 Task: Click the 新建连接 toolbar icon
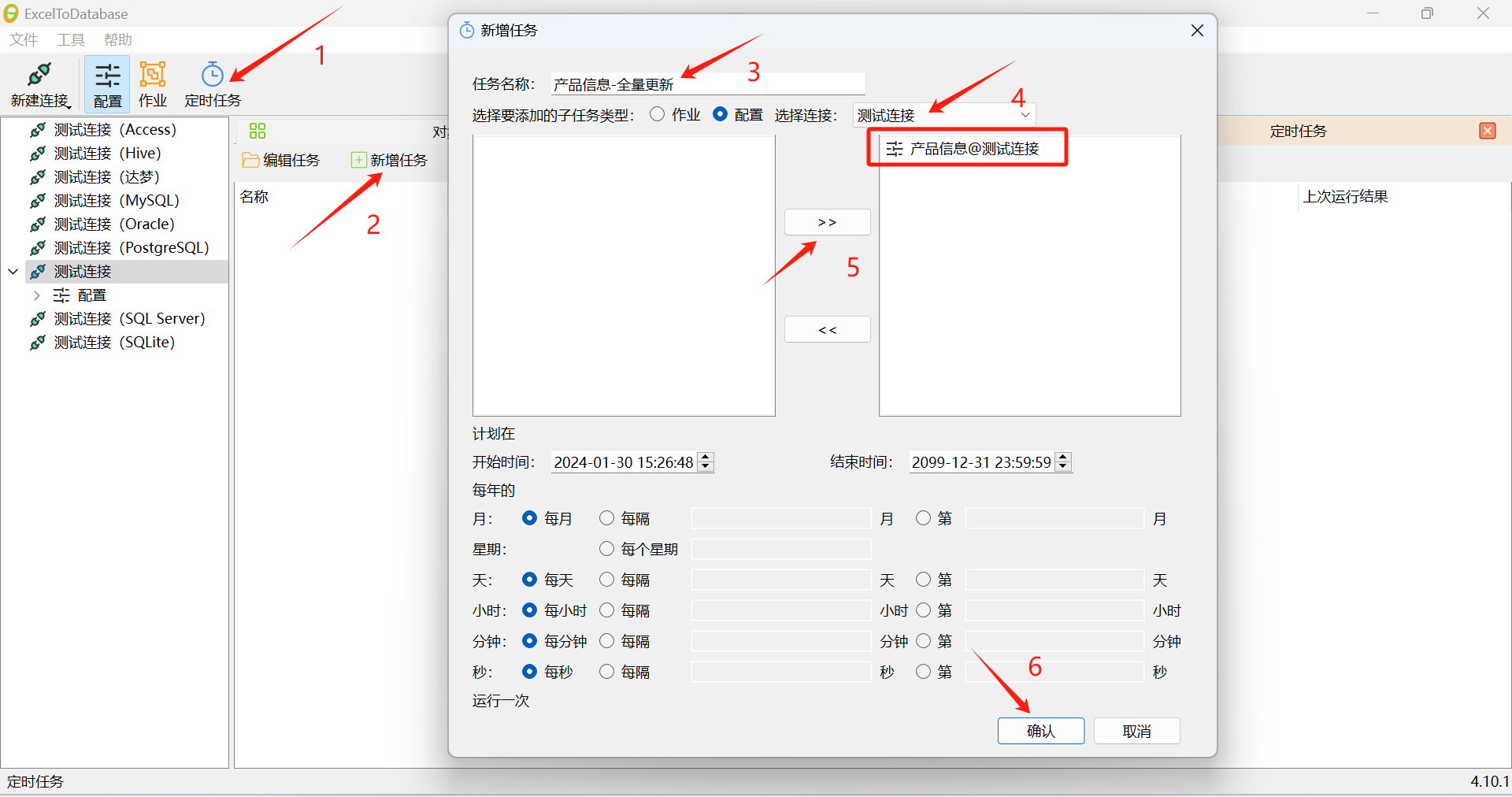[39, 75]
